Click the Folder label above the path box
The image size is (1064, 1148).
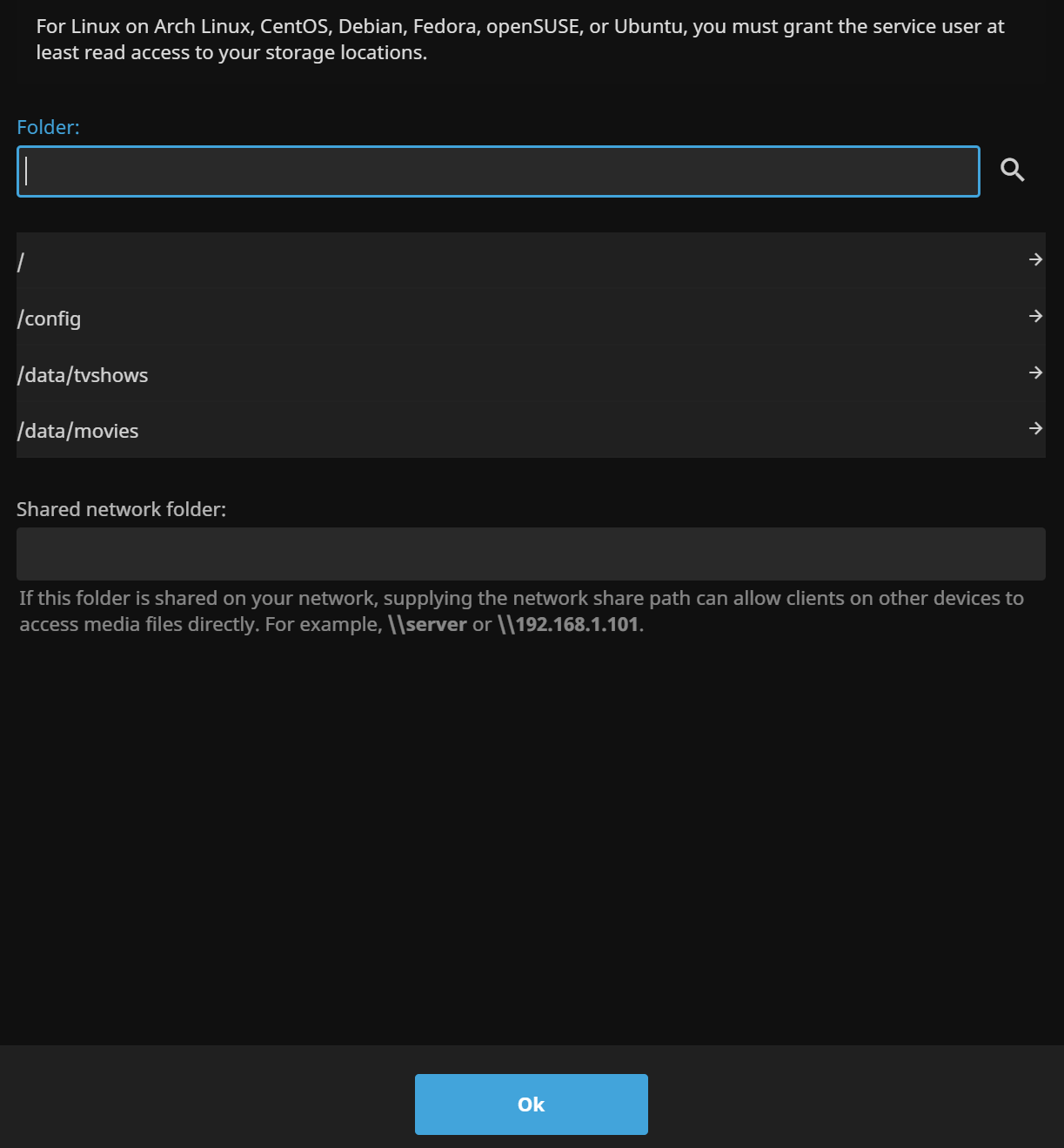point(48,127)
